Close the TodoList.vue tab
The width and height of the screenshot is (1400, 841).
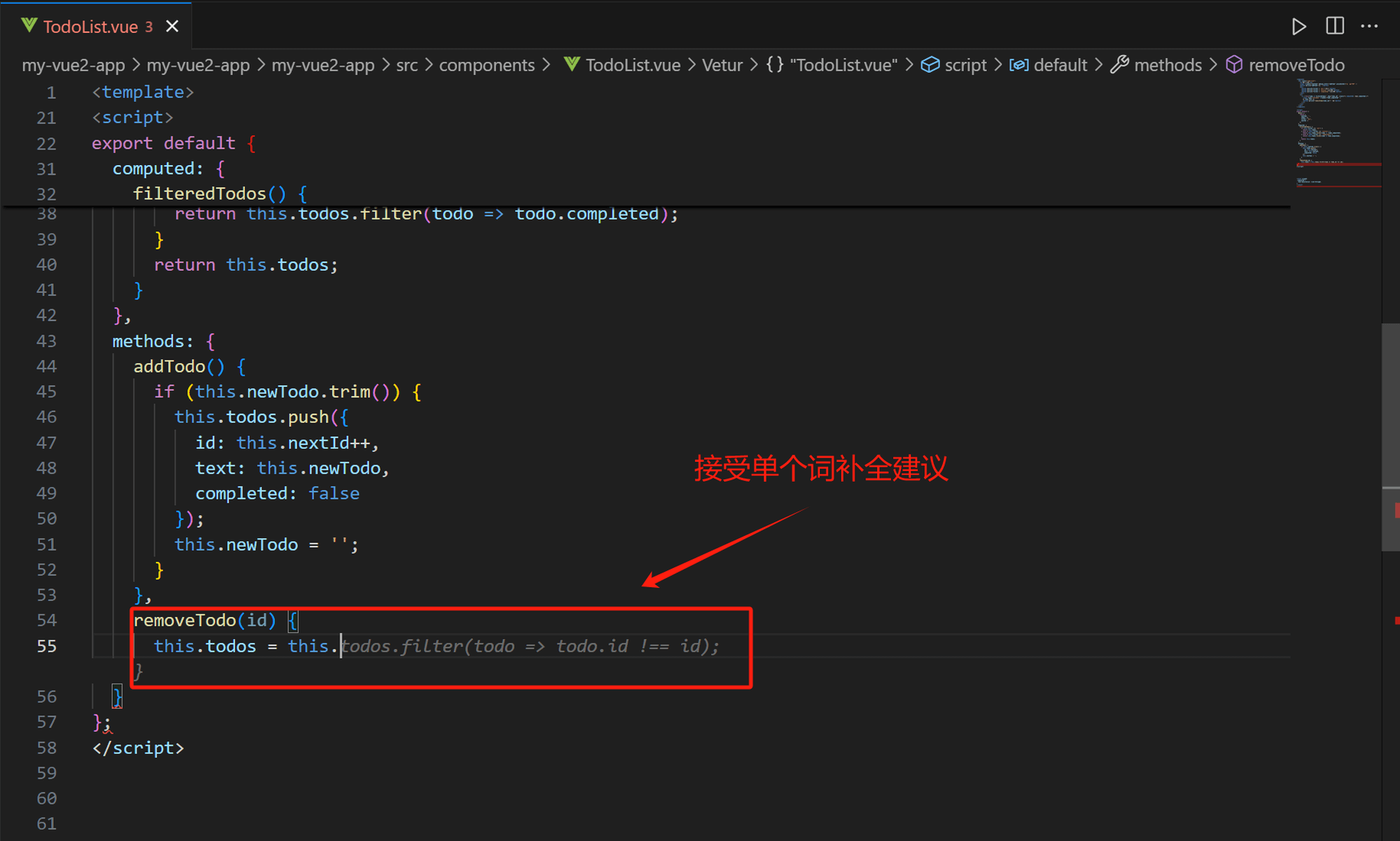tap(172, 27)
